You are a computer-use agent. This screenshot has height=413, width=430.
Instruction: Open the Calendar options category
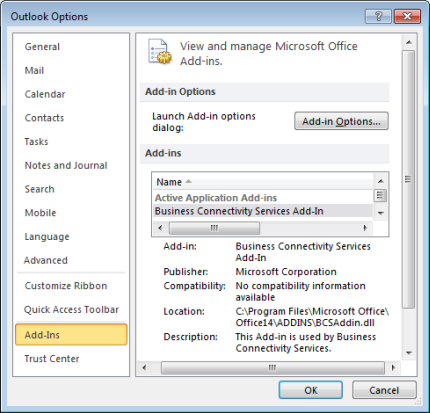[45, 94]
